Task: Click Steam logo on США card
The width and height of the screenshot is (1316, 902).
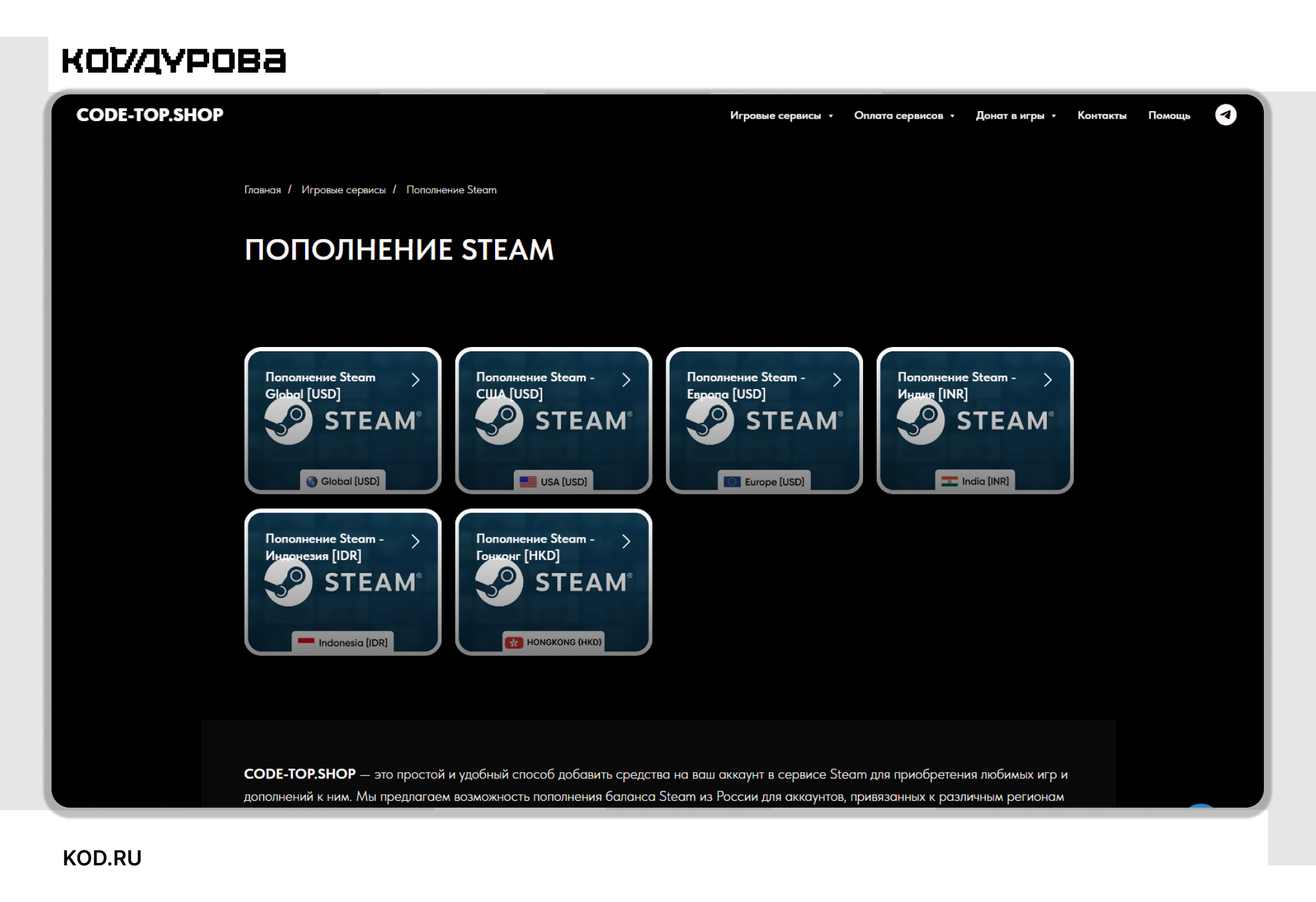Action: tap(554, 421)
